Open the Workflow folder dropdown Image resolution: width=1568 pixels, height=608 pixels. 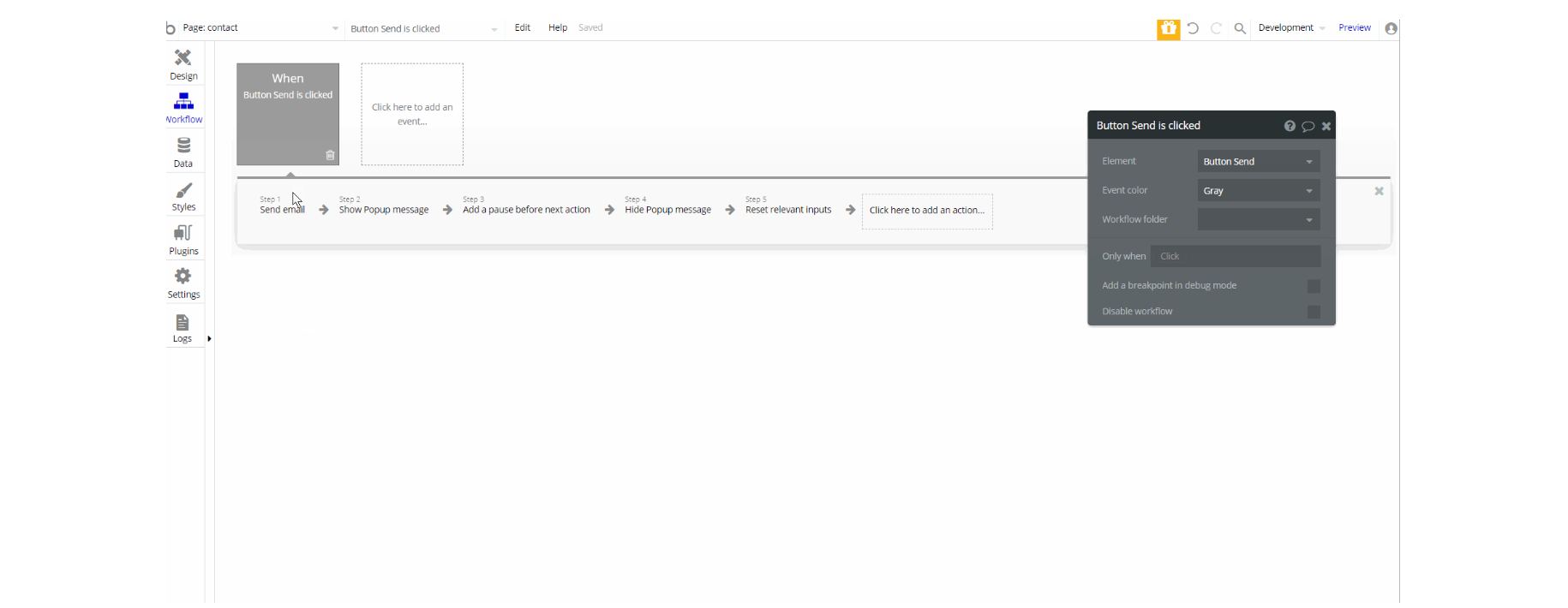(x=1259, y=220)
